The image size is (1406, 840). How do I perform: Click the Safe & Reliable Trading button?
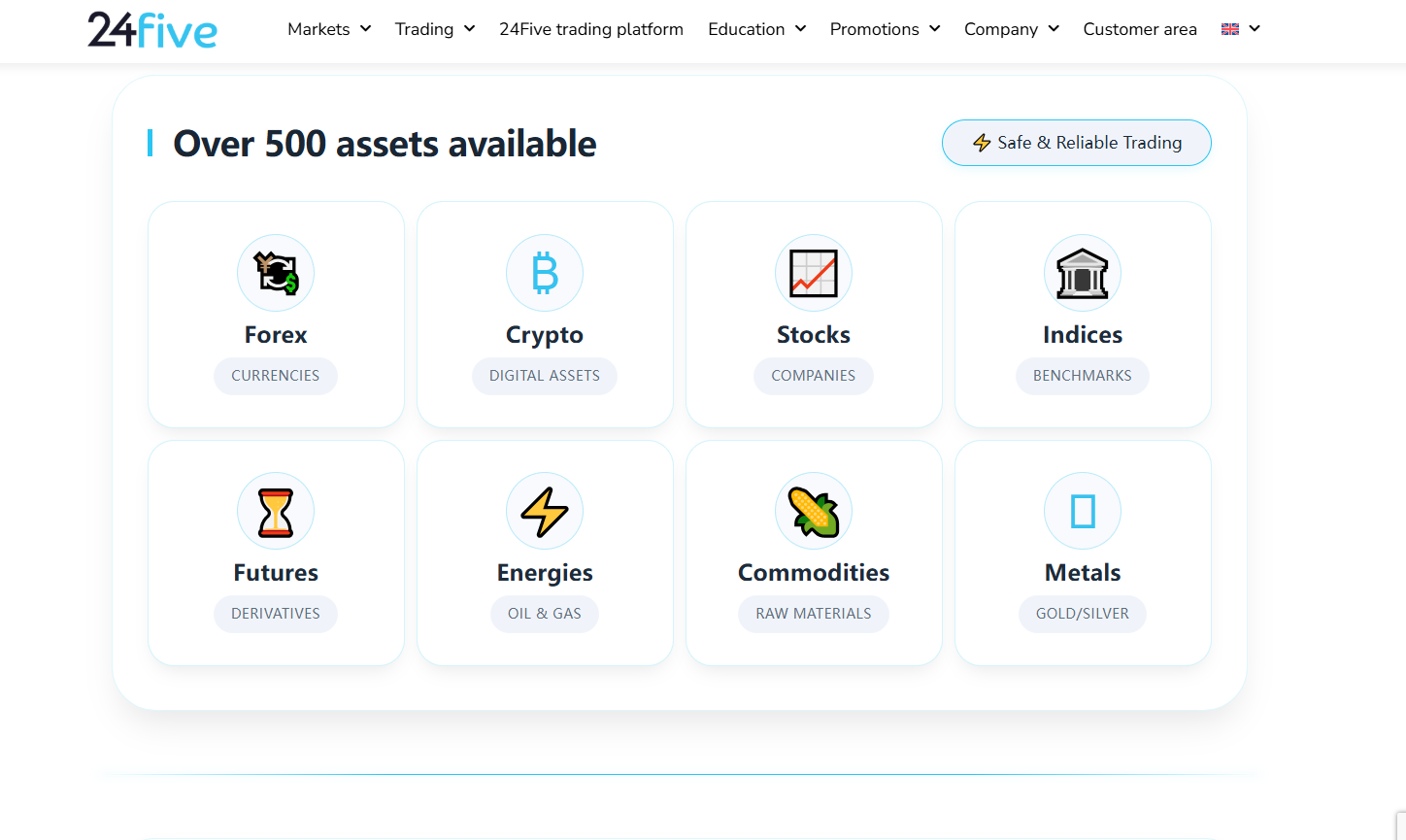(x=1077, y=143)
